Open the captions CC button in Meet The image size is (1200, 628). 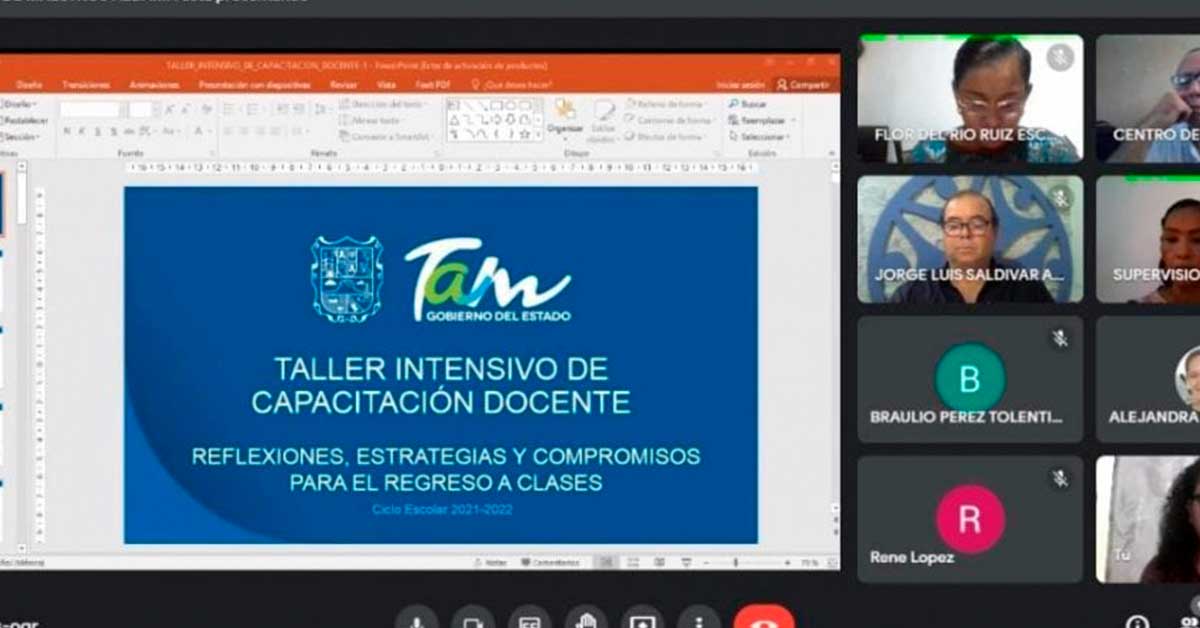(529, 620)
